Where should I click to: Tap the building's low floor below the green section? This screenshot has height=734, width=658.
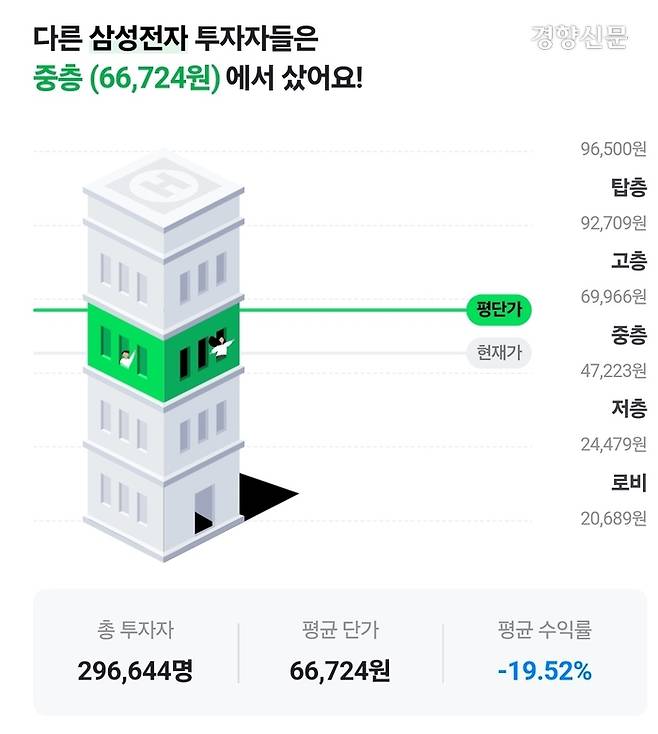(163, 418)
